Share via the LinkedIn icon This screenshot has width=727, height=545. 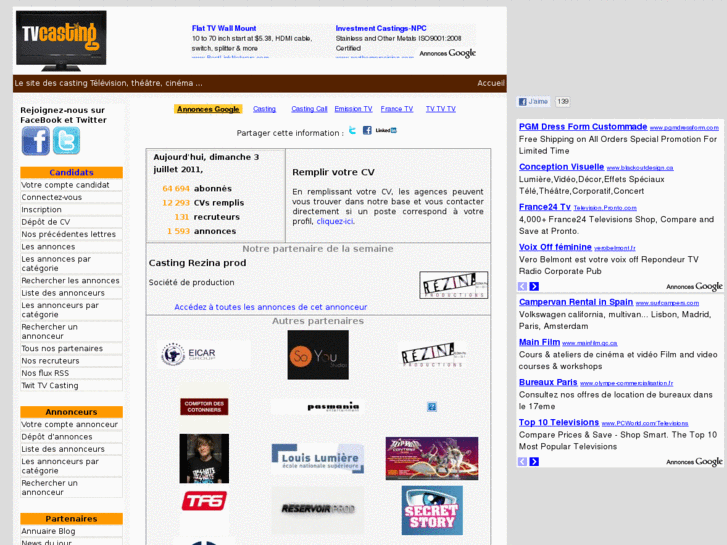(x=386, y=130)
